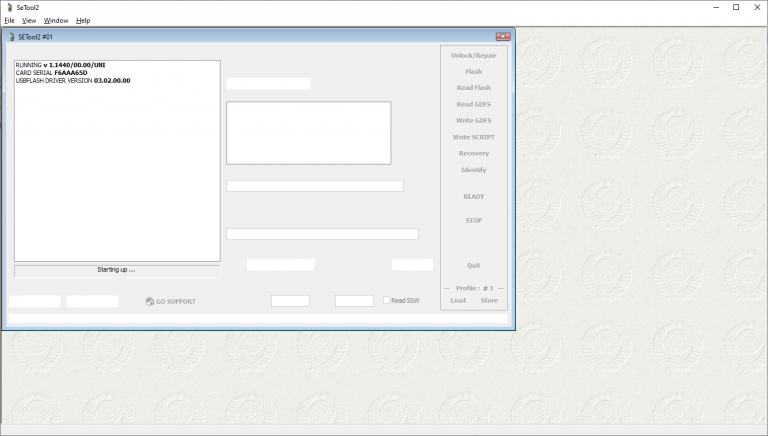This screenshot has height=436, width=768.
Task: Click the SeTool2 application icon in title bar
Action: coord(9,7)
